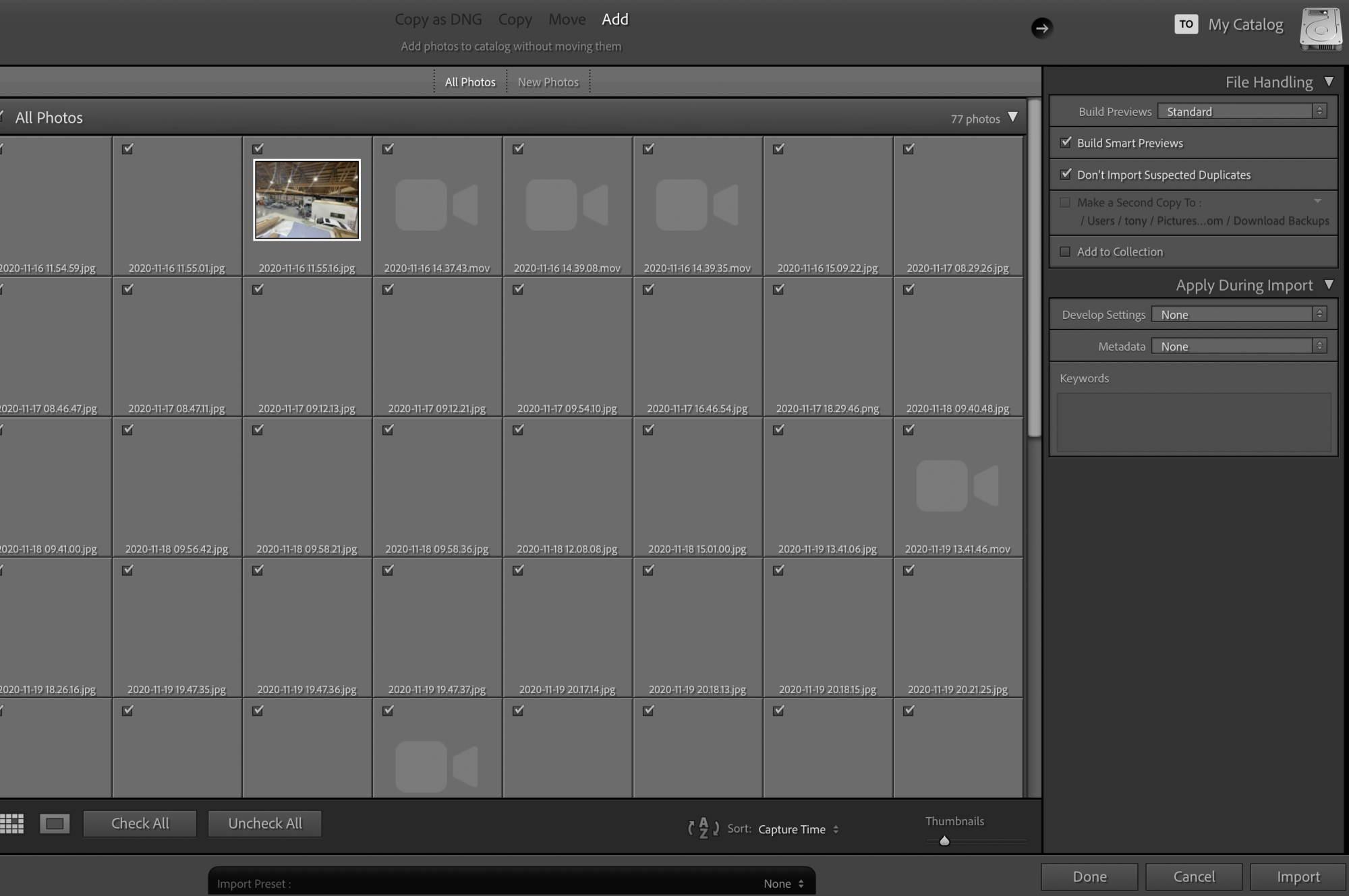Switch to the New Photos tab
Viewport: 1349px width, 896px height.
548,82
